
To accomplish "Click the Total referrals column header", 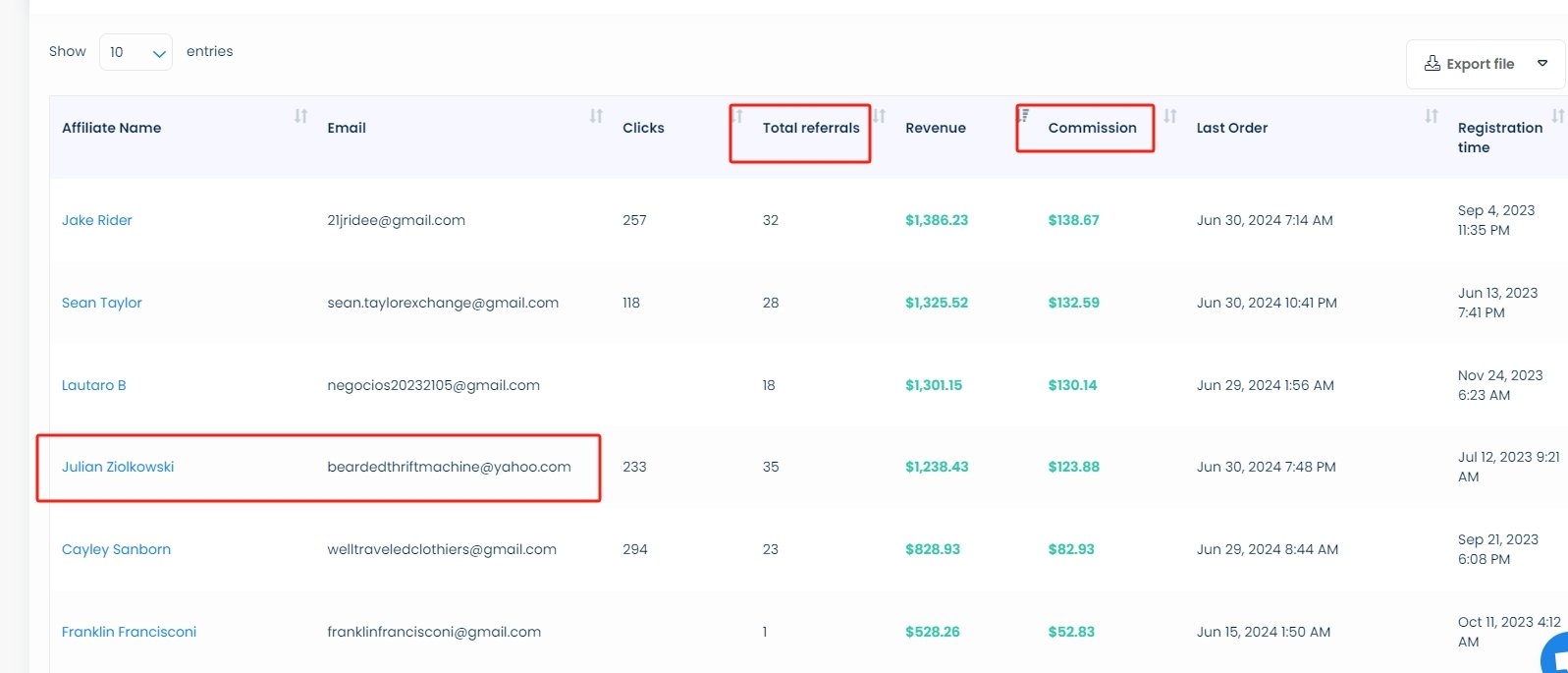I will click(x=810, y=128).
